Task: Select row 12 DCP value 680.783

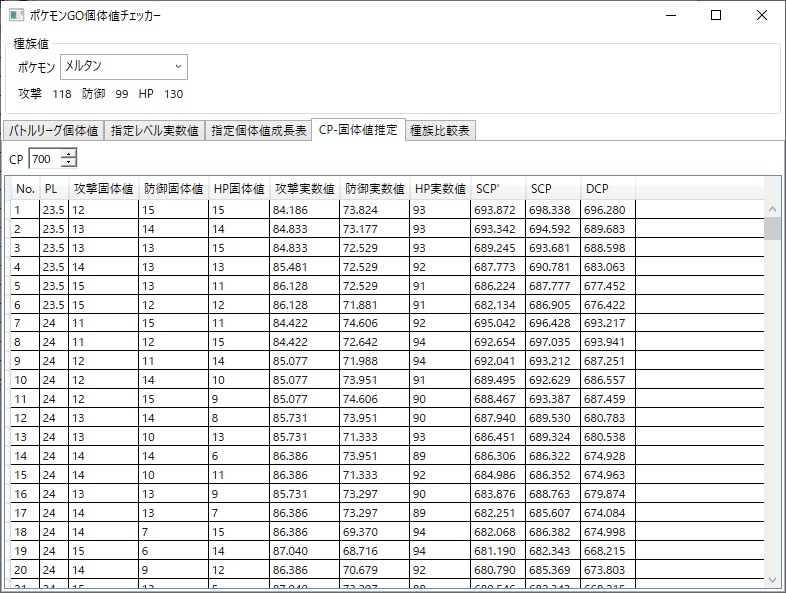Action: pyautogui.click(x=608, y=419)
